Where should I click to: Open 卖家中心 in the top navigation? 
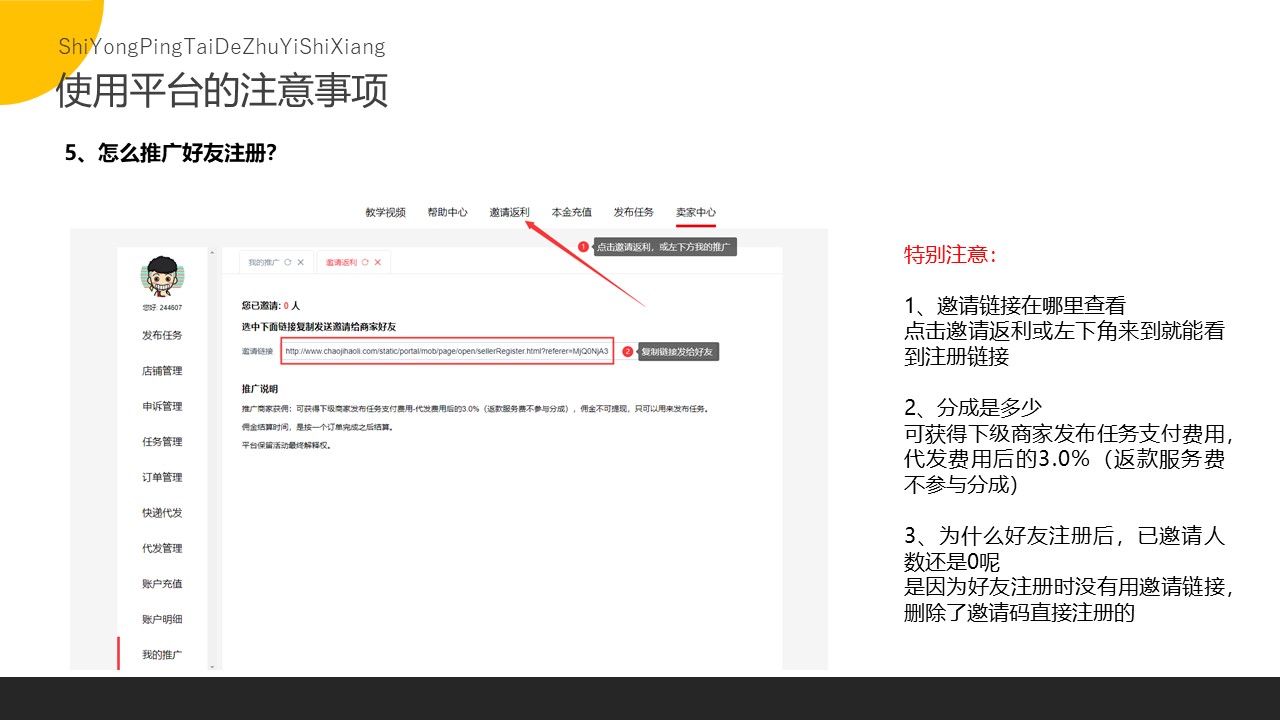(x=695, y=212)
